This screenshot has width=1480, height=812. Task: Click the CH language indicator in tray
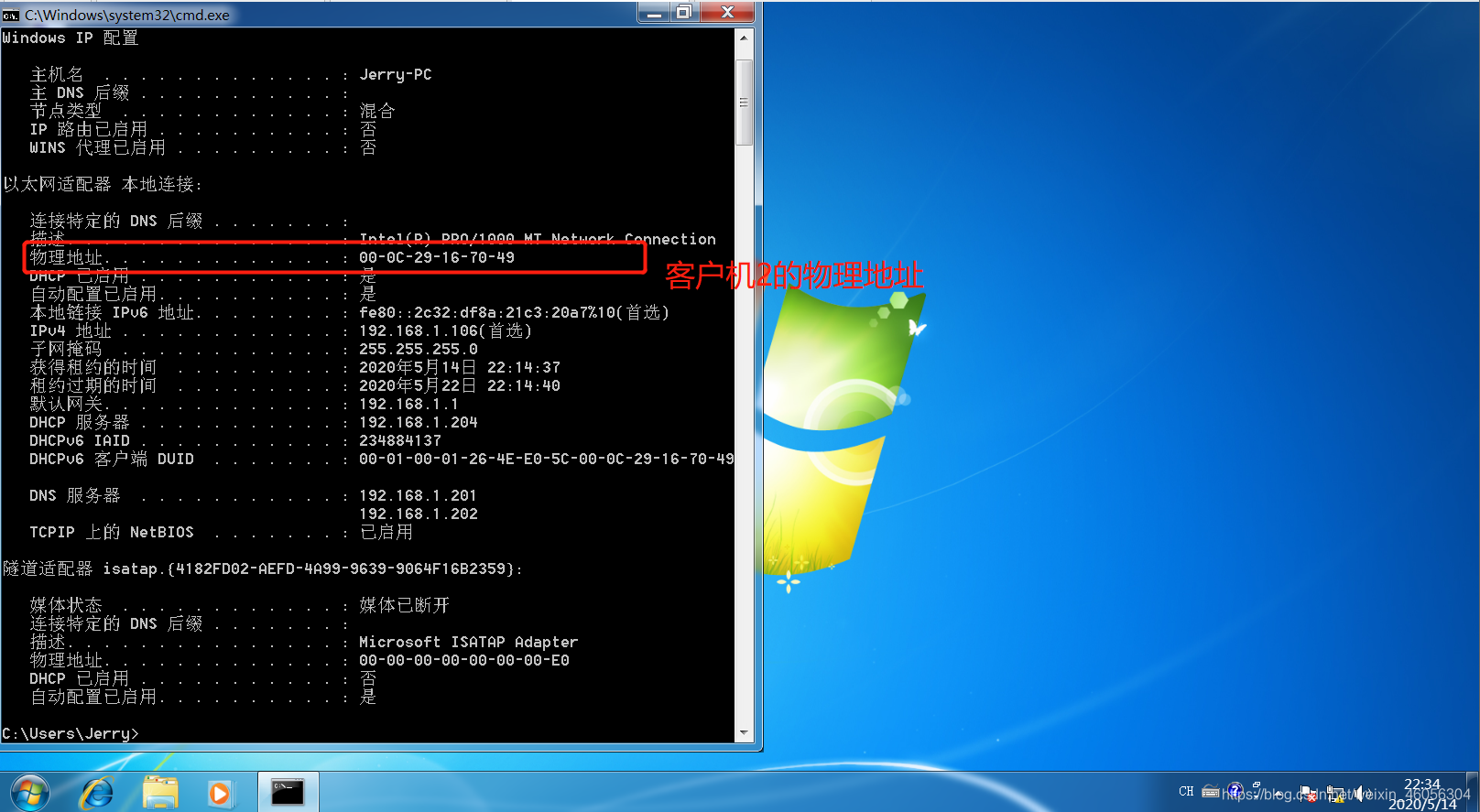(1186, 791)
